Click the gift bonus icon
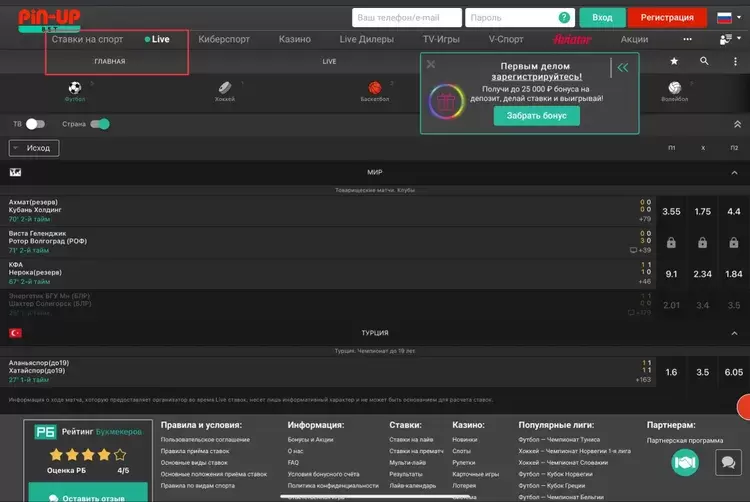Viewport: 750px width, 502px height. point(446,101)
